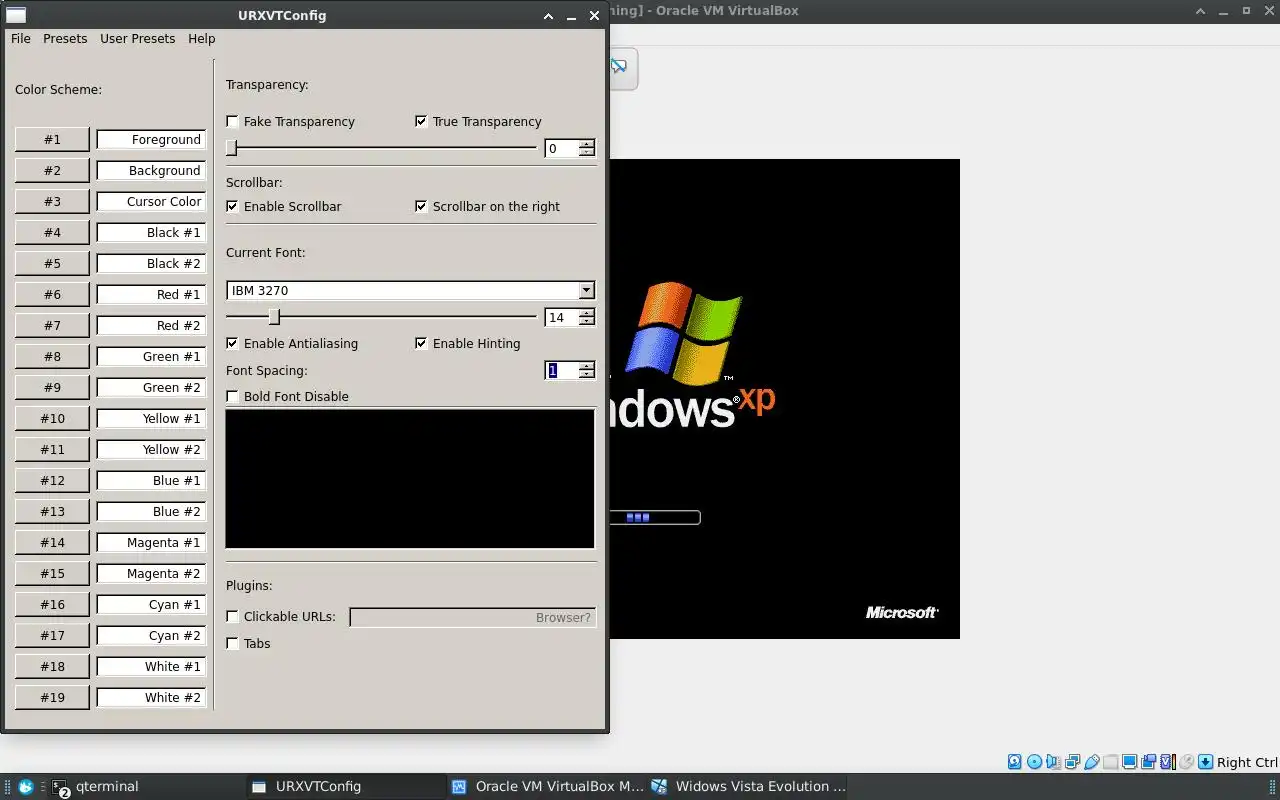Click VirtualBox network adapters status icon
The width and height of the screenshot is (1280, 800).
pyautogui.click(x=1073, y=762)
